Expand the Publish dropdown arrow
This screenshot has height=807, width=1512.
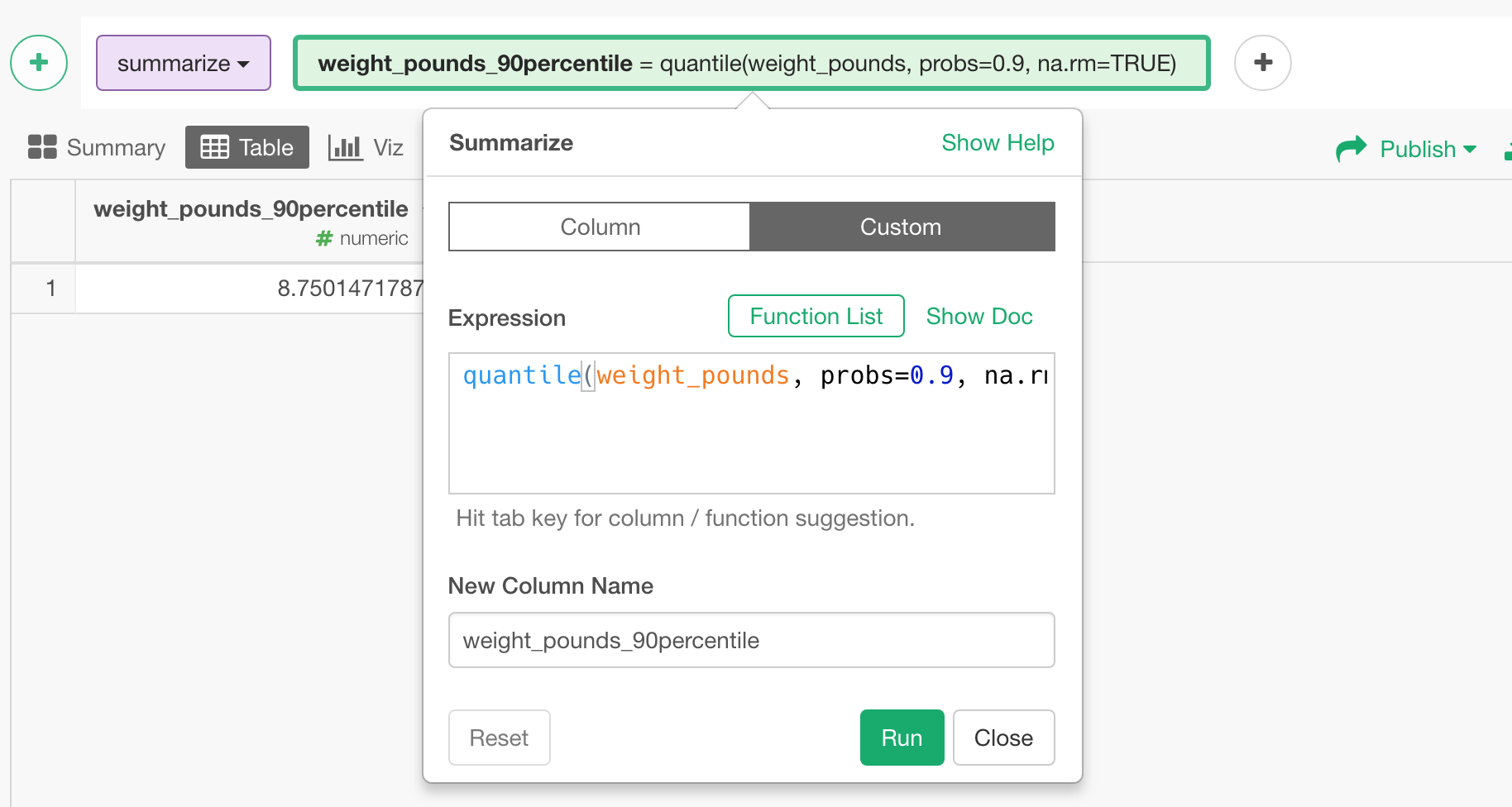point(1470,150)
